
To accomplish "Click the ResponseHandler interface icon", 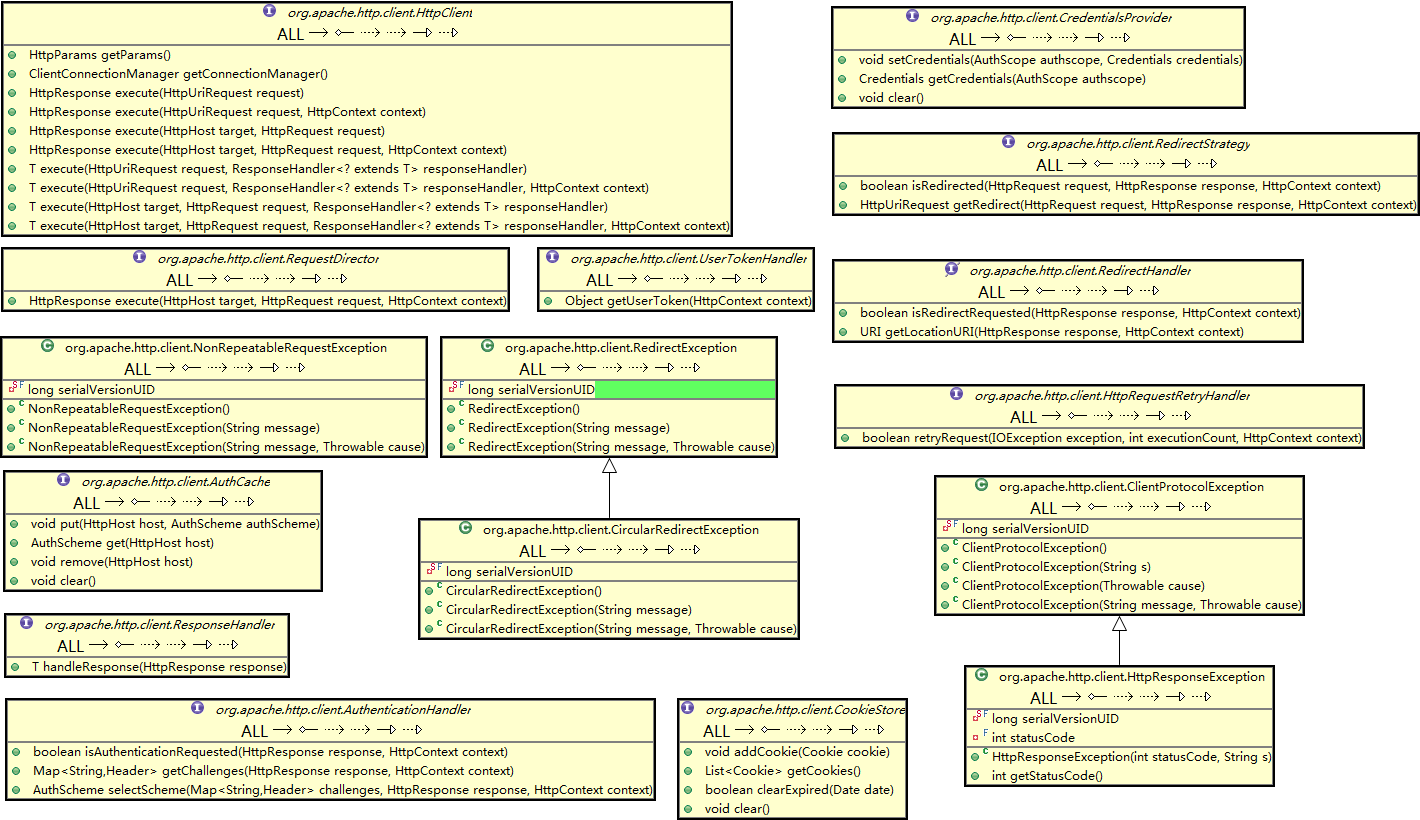I will pos(24,622).
